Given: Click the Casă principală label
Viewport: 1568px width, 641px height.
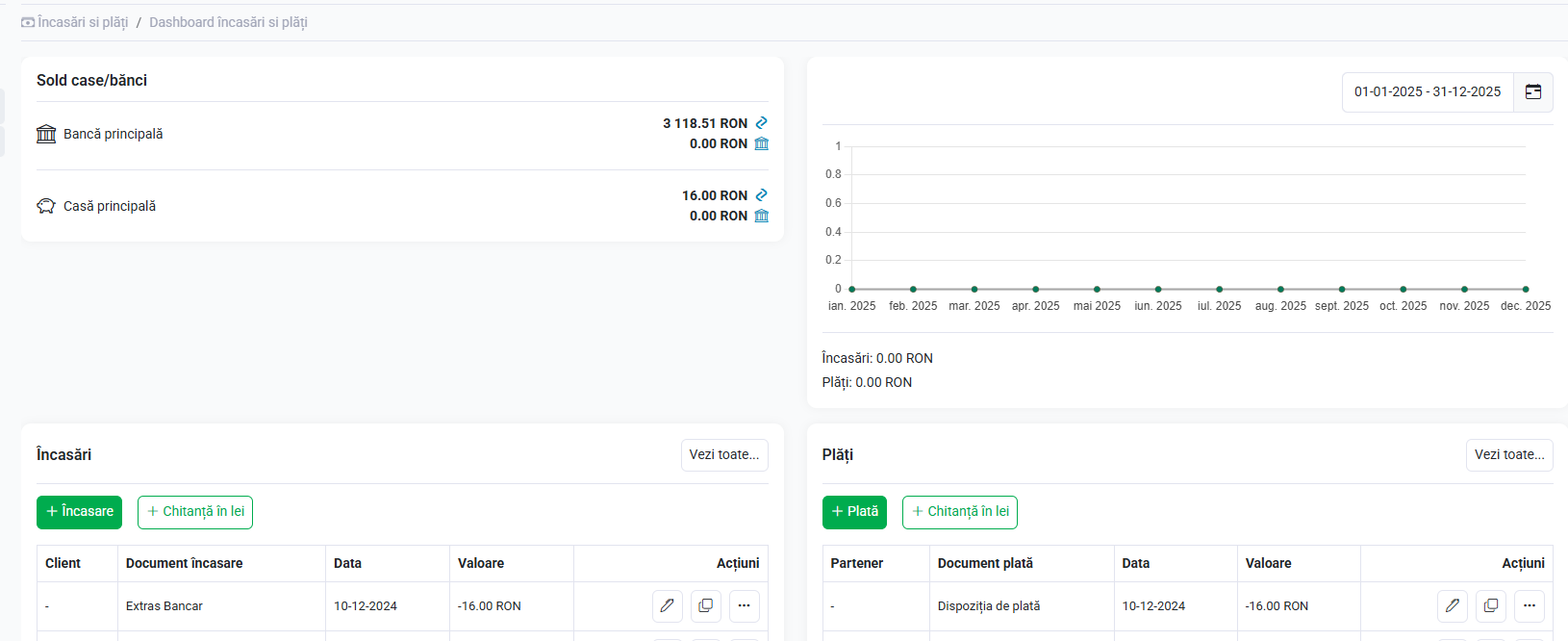Looking at the screenshot, I should point(110,206).
